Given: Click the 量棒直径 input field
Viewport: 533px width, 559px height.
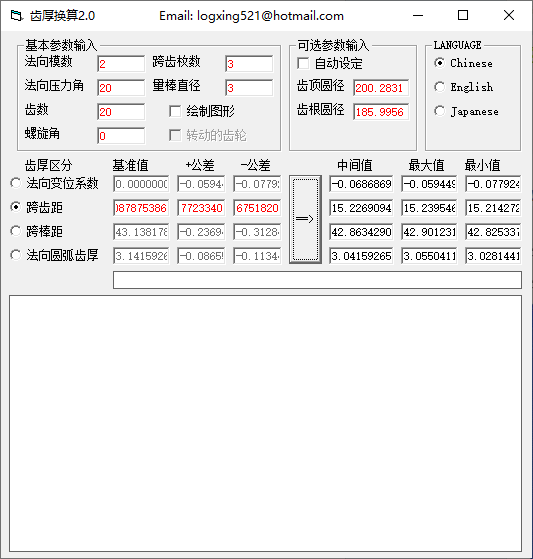Looking at the screenshot, I should coord(249,88).
